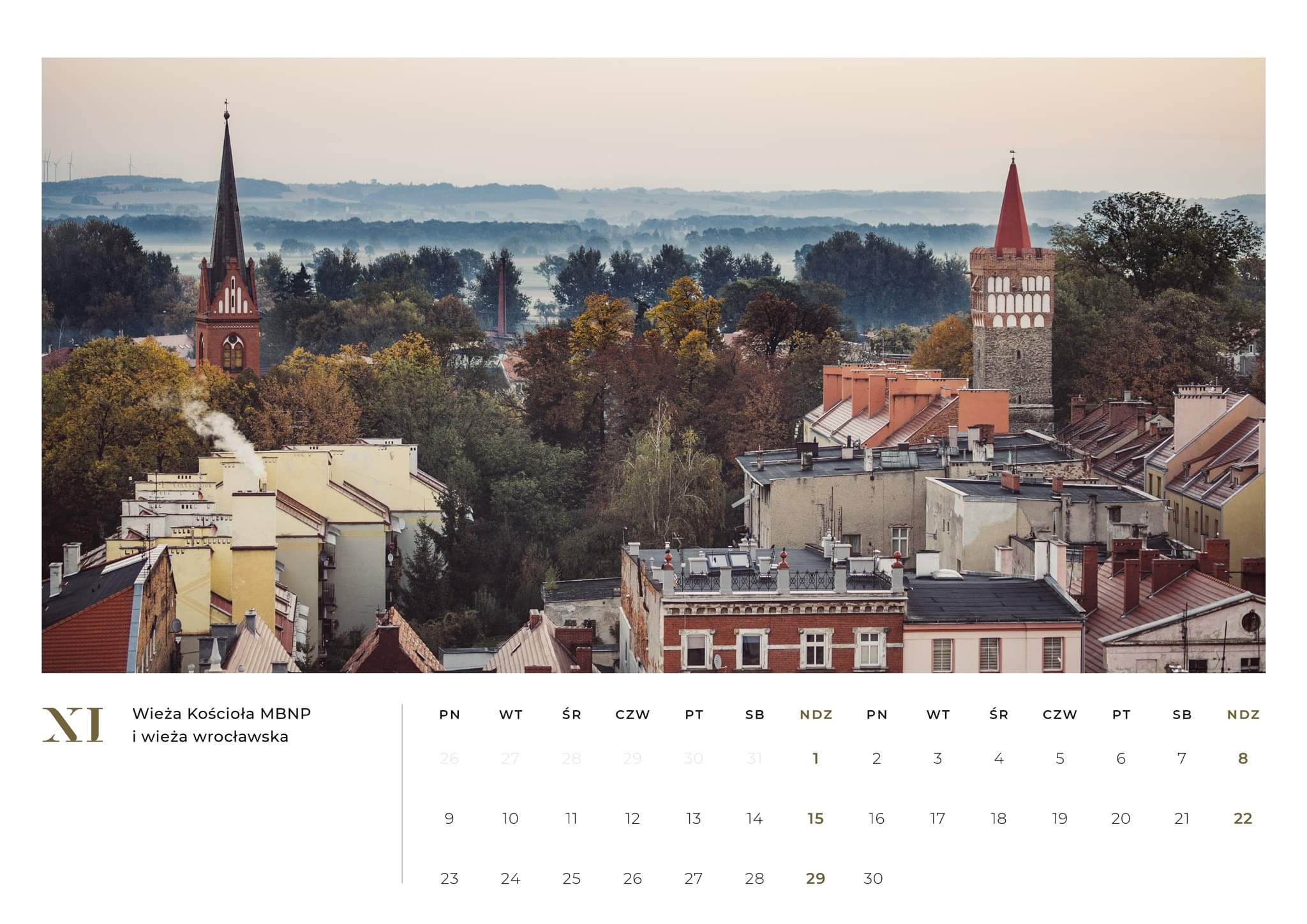Select the SB header above greyed 31
The image size is (1307, 924).
click(754, 715)
